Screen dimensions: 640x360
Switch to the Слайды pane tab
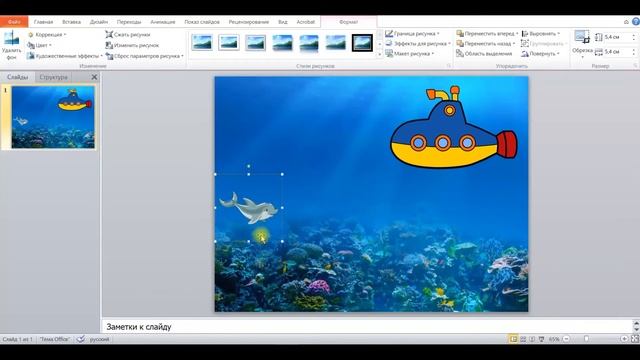(x=18, y=77)
